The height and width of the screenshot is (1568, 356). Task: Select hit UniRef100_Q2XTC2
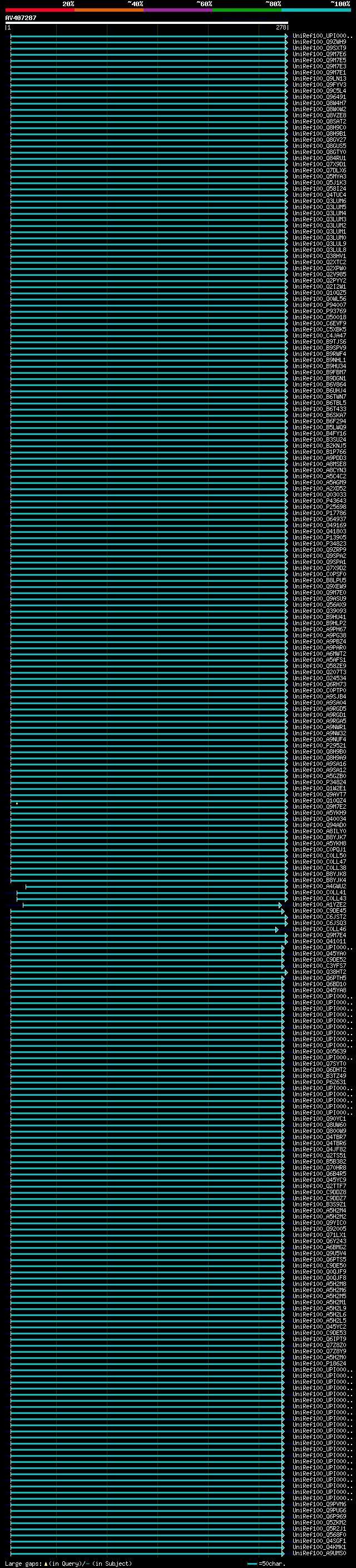(319, 263)
